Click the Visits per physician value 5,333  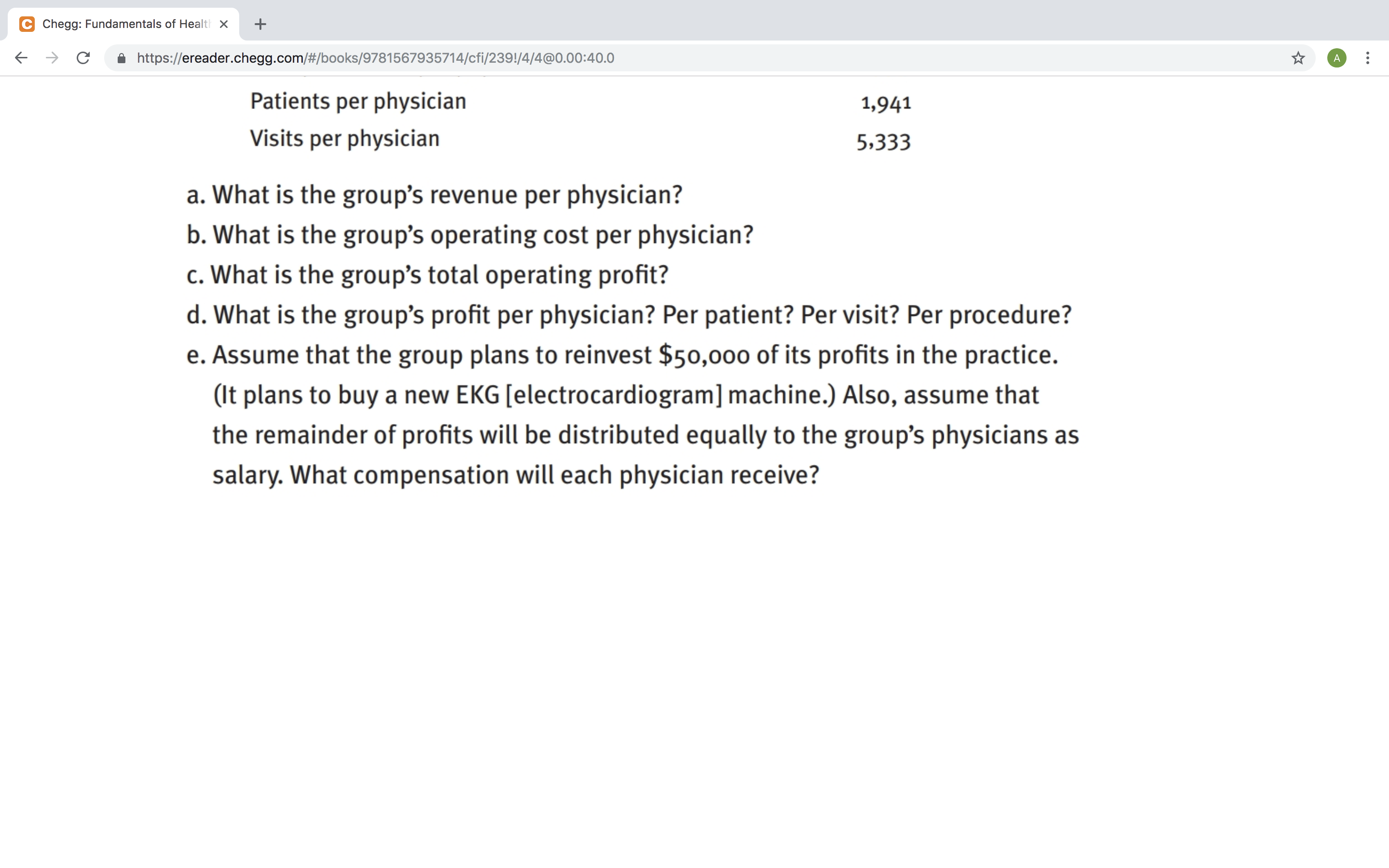(884, 142)
